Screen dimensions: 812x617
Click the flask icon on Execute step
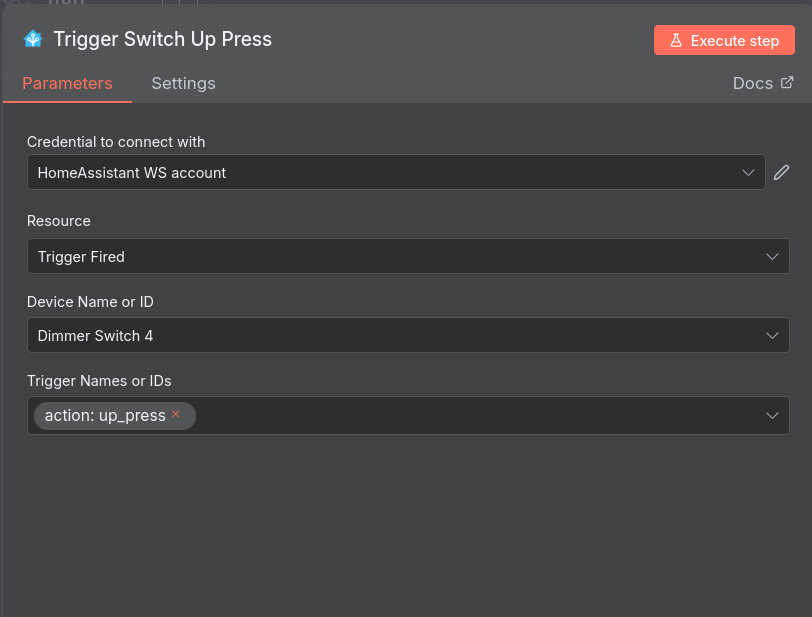676,41
